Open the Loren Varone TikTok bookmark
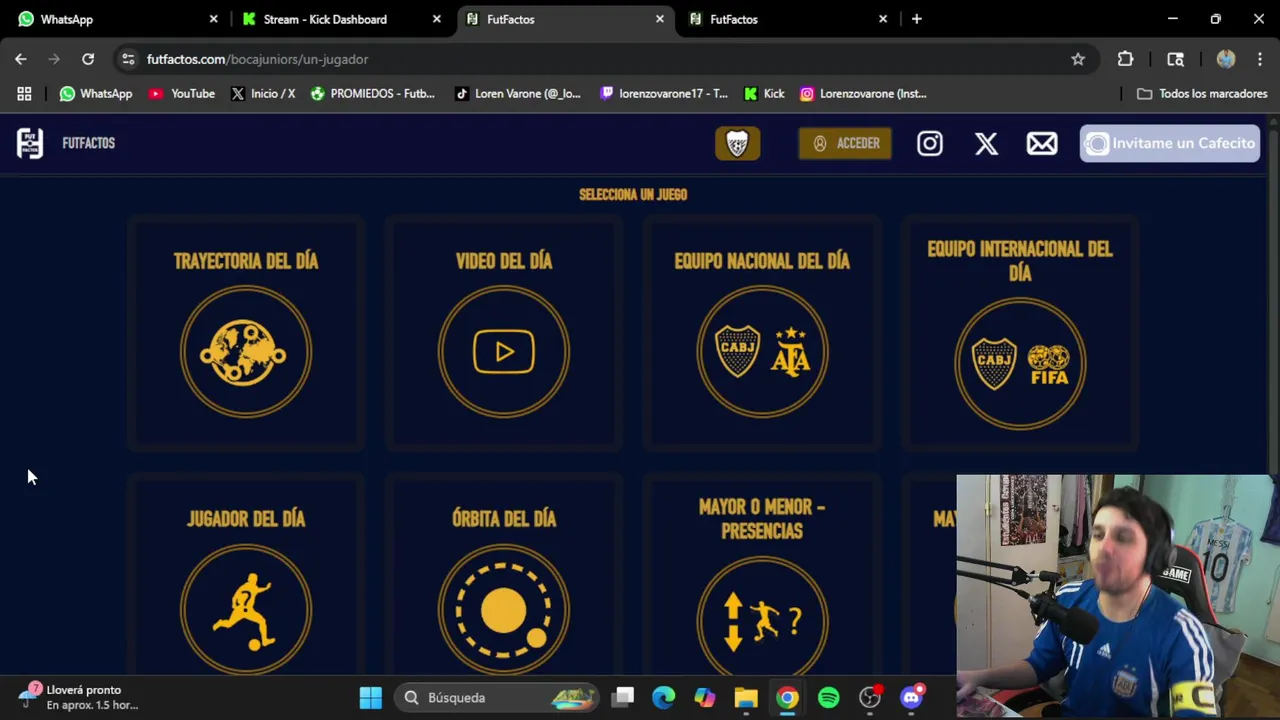The height and width of the screenshot is (720, 1280). (518, 94)
